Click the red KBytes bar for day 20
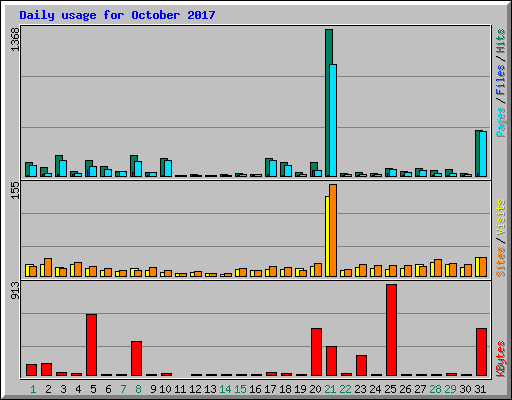This screenshot has height=400, width=512. coord(316,352)
